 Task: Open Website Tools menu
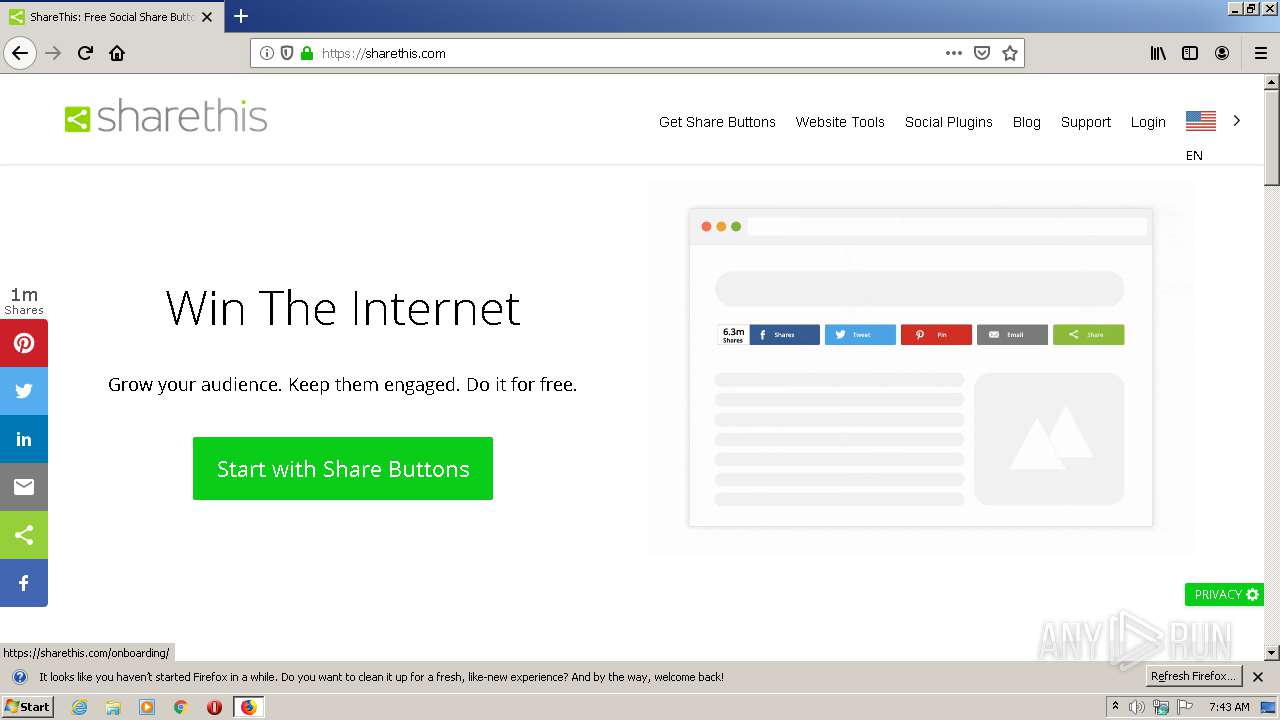pyautogui.click(x=840, y=122)
